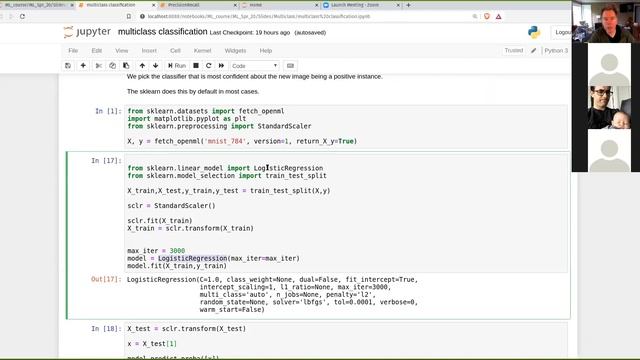Open a new browser tab
640x360 pixels.
pyautogui.click(x=409, y=5)
